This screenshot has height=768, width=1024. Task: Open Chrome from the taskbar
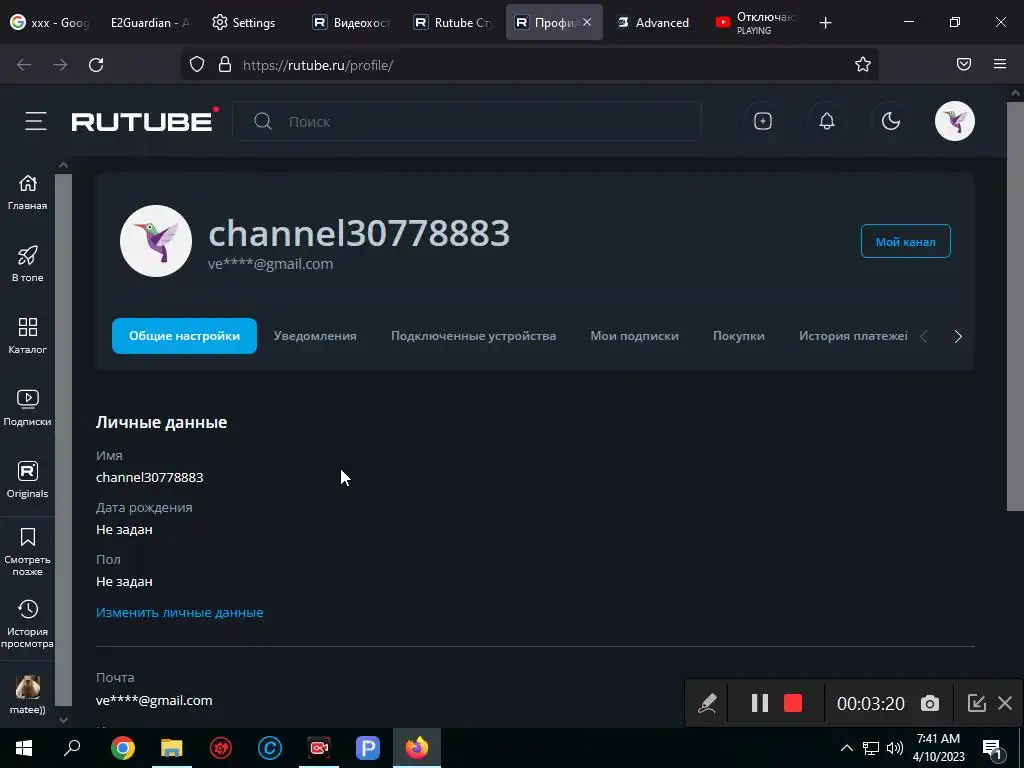point(123,748)
